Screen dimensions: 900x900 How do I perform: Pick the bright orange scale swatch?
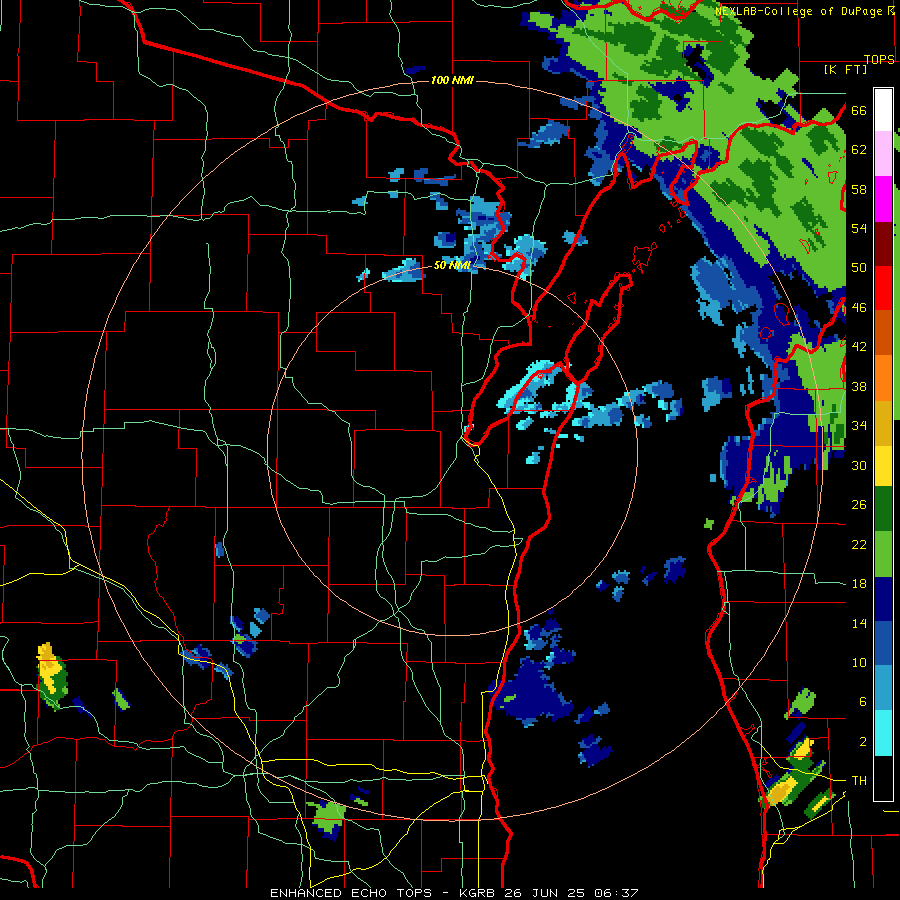click(x=883, y=378)
